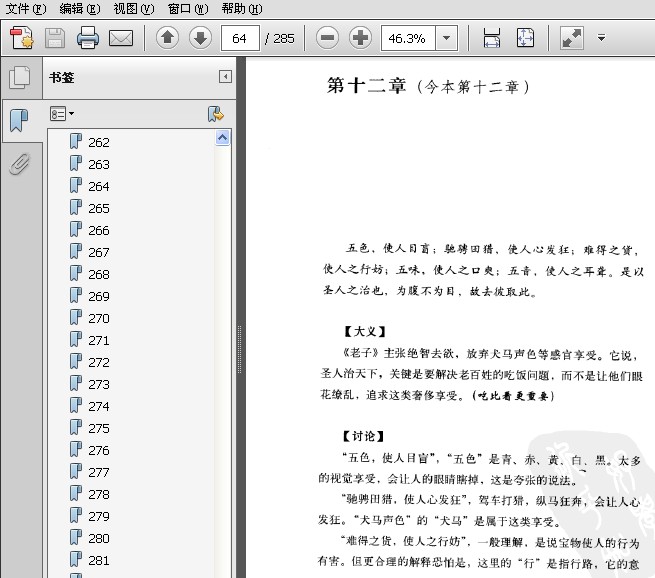The image size is (655, 578).
Task: Select bookmark 264
Action: (99, 186)
